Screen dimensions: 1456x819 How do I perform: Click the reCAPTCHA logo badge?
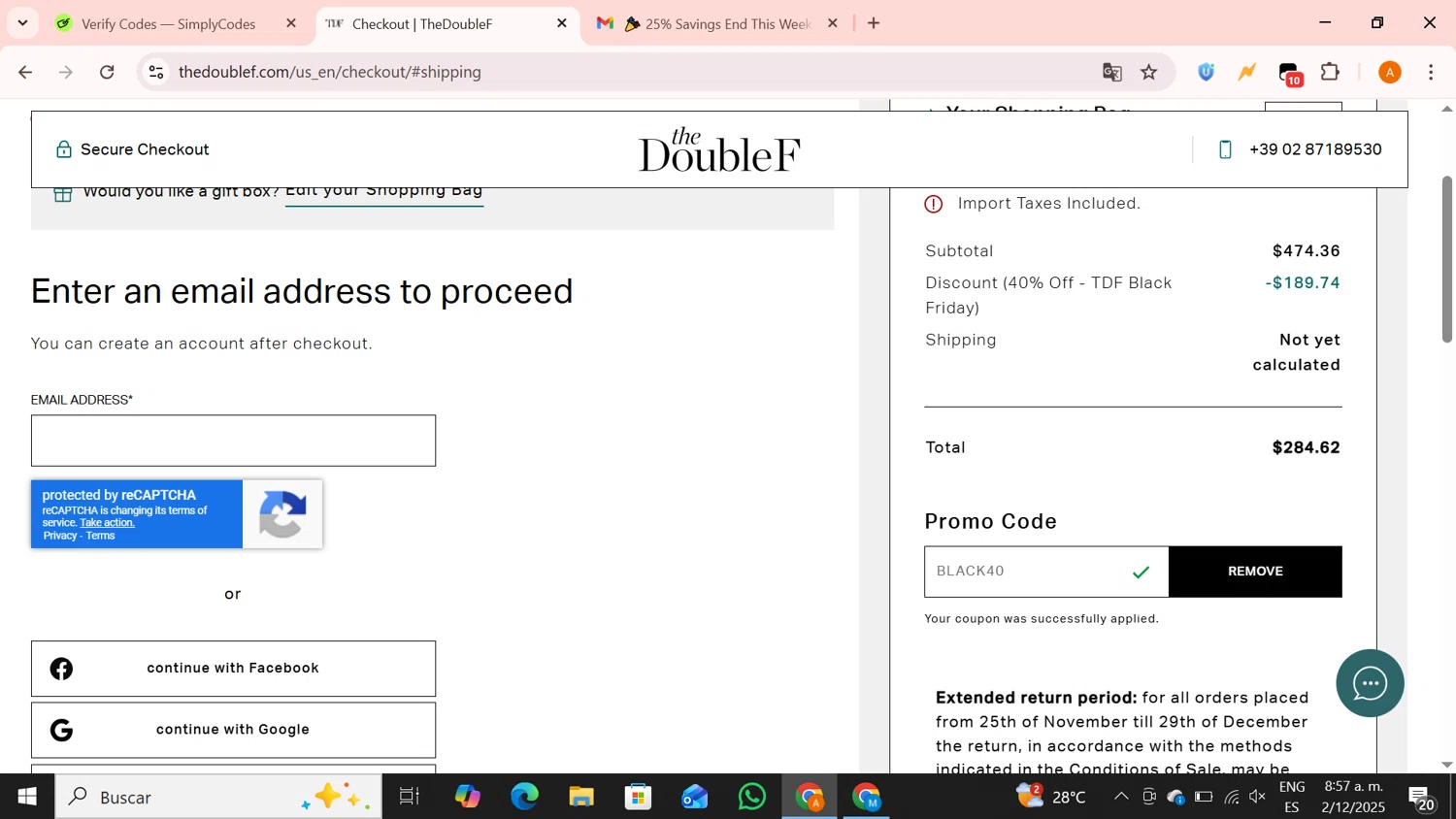coord(282,513)
